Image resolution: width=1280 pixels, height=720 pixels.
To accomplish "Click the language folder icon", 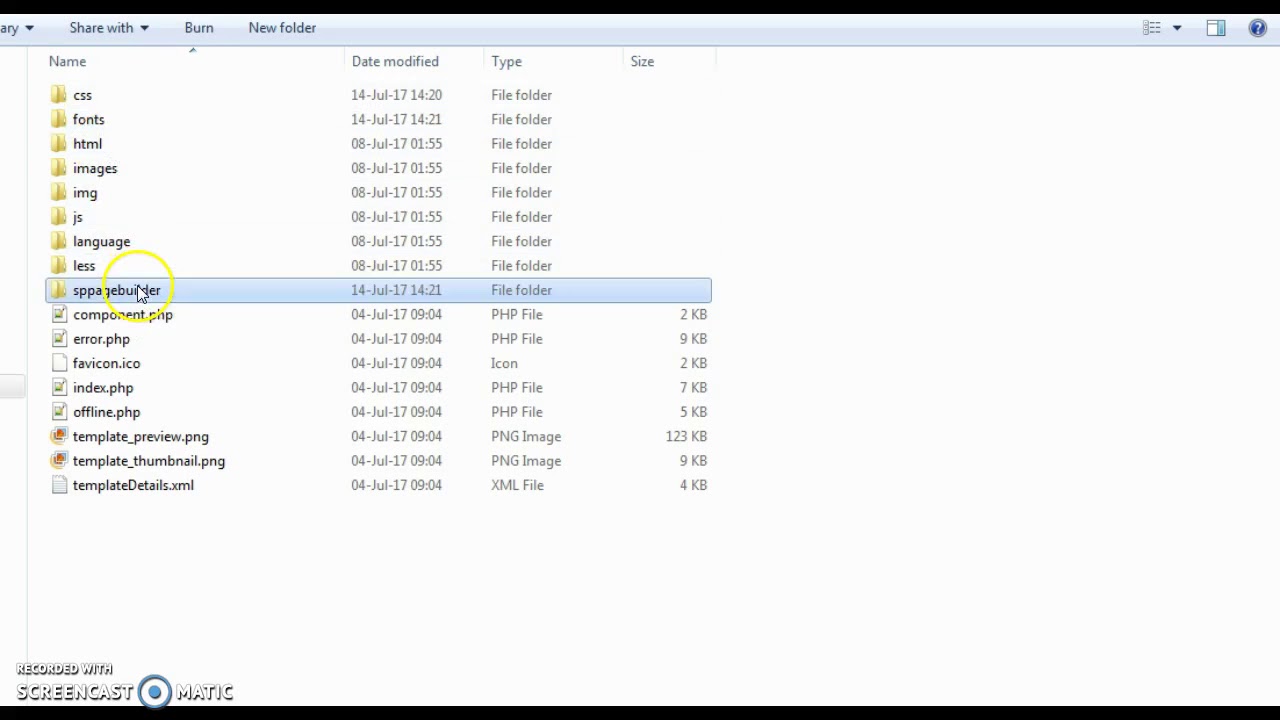I will 59,241.
